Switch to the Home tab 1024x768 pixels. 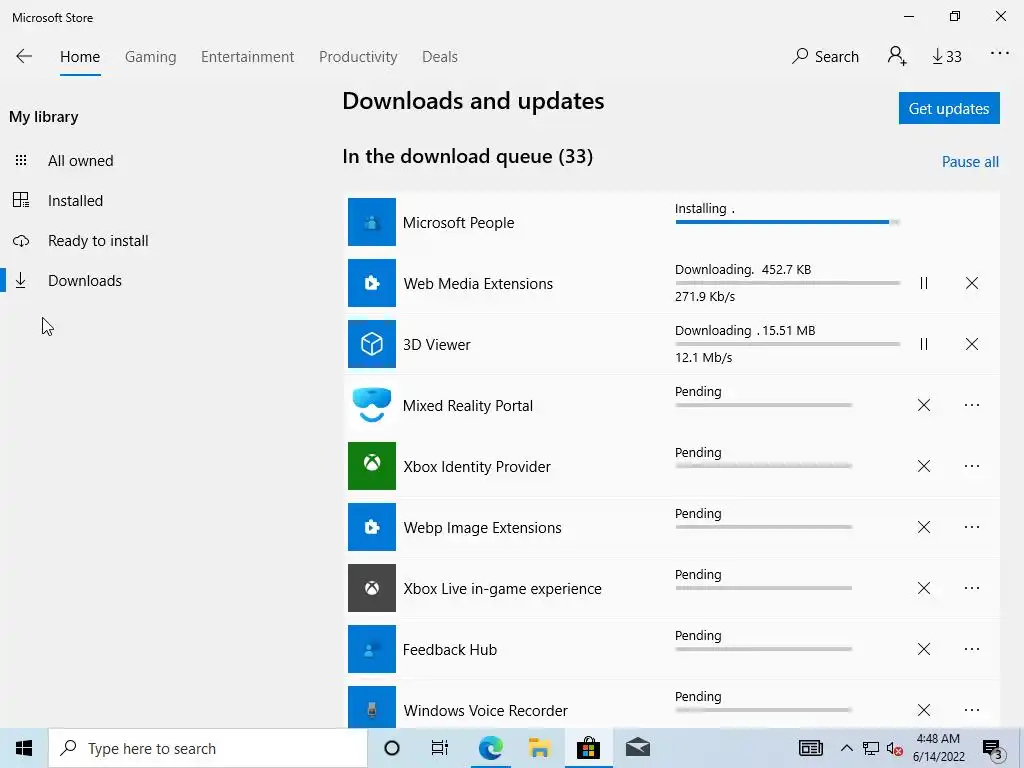coord(80,57)
